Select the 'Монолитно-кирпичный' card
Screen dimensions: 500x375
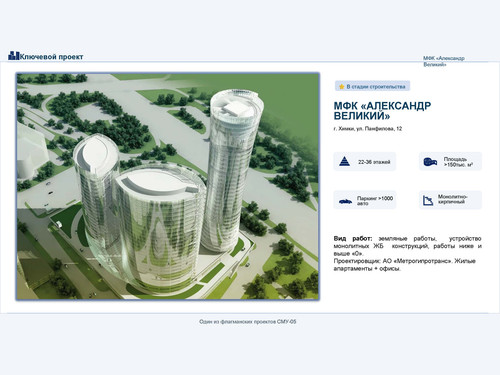(450, 200)
